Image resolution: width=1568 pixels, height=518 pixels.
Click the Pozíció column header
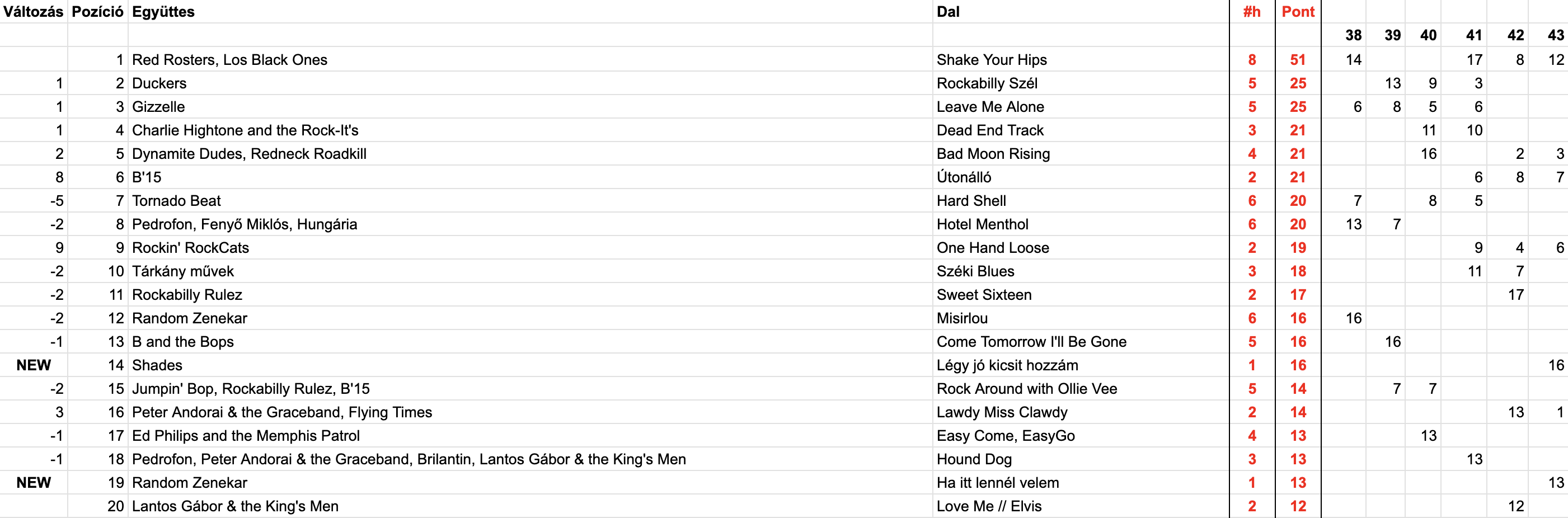97,12
